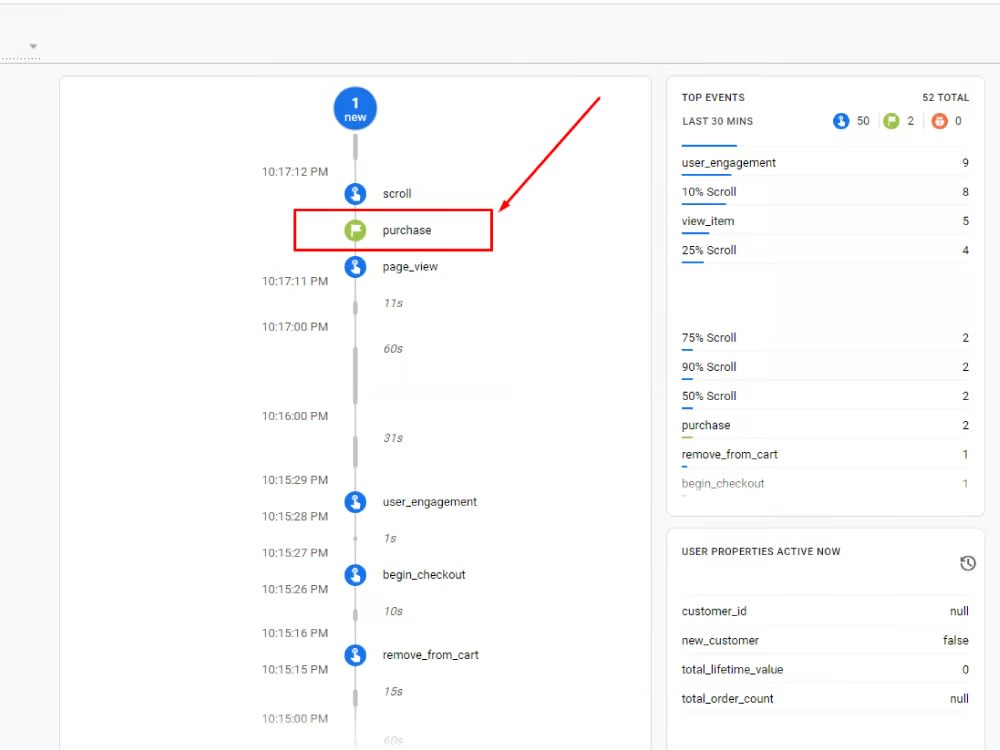
Task: Select the 50% Scroll row in Top Events
Action: coord(825,396)
